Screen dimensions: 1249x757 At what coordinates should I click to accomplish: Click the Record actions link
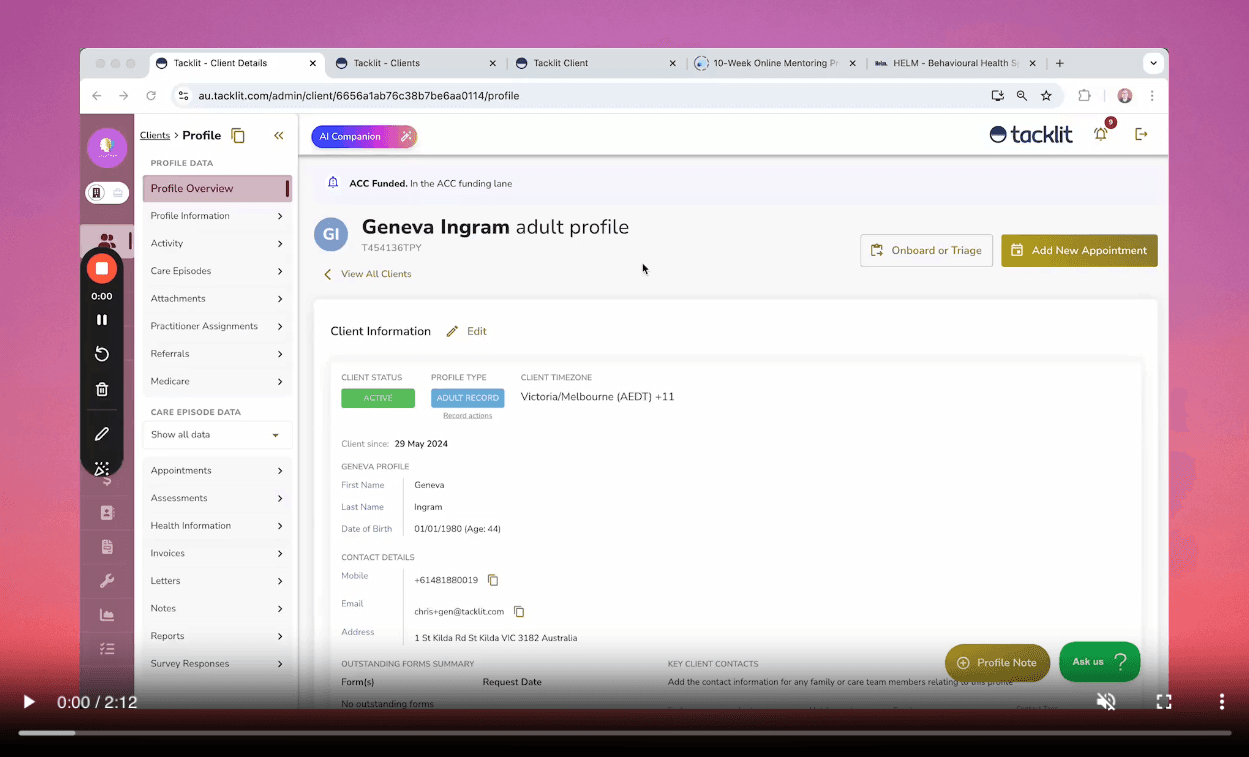[467, 416]
